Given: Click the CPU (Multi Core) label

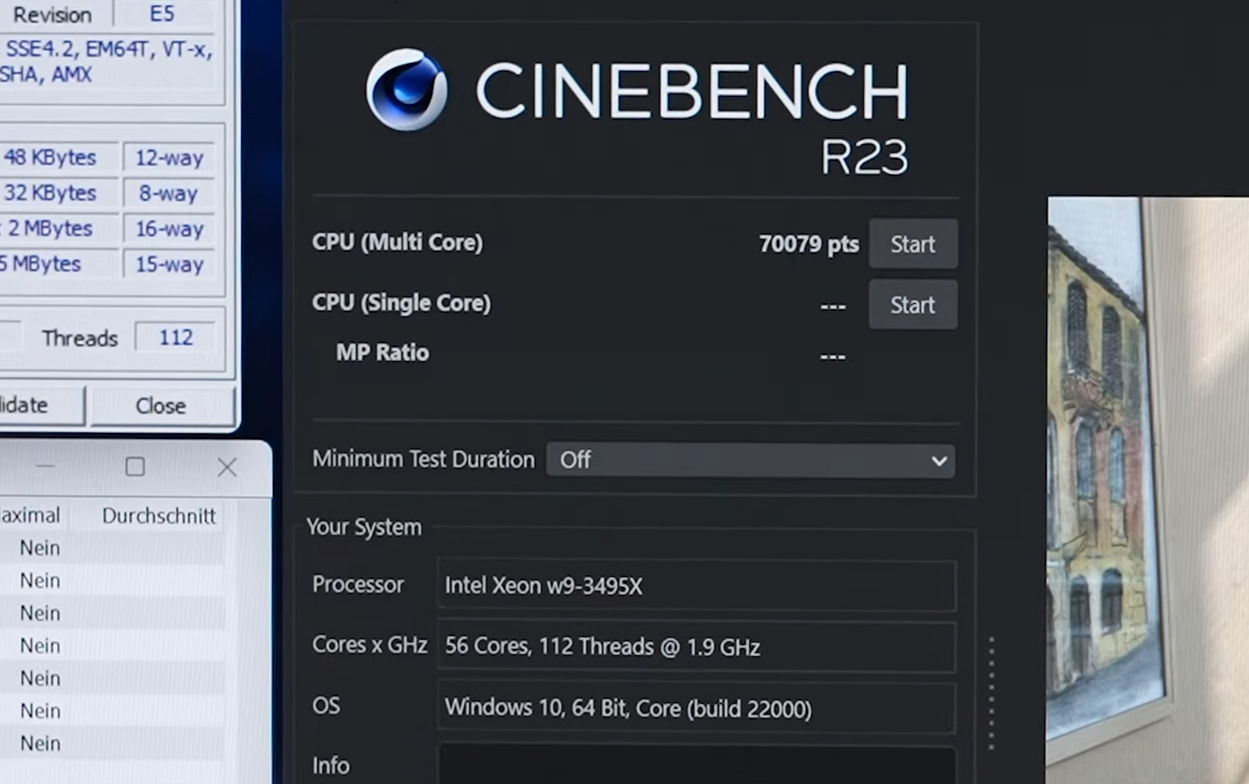Looking at the screenshot, I should coord(397,242).
